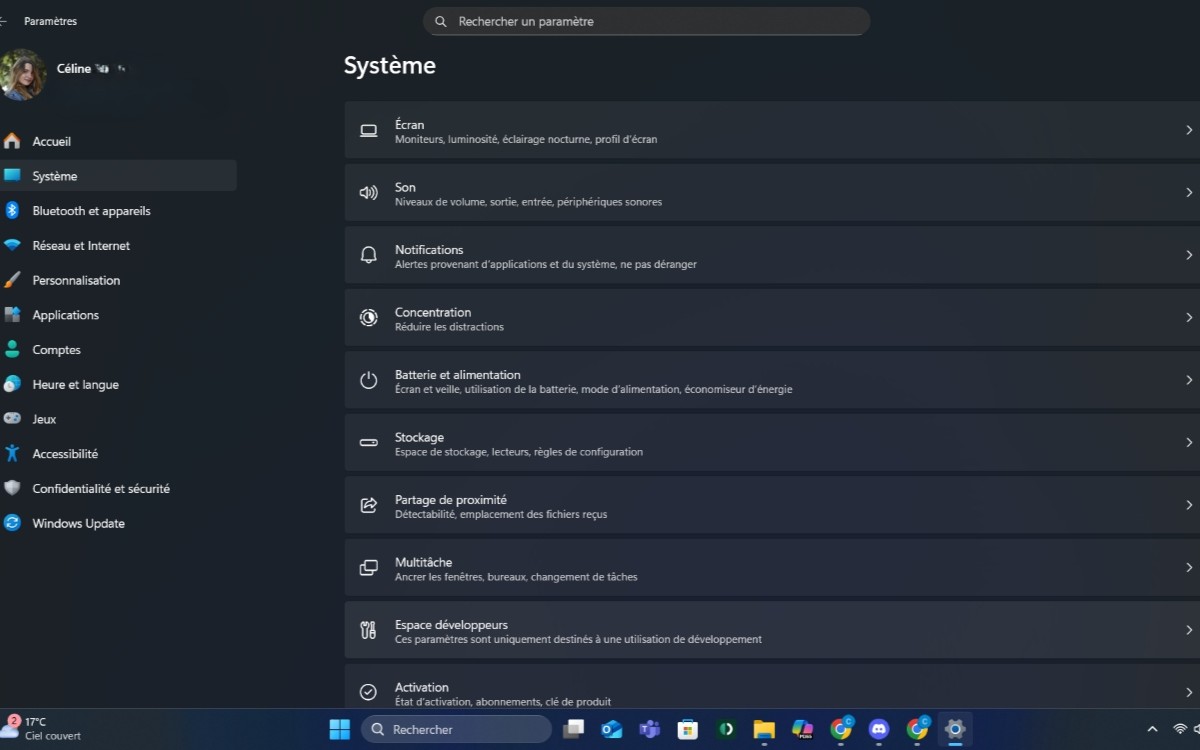This screenshot has width=1200, height=750.
Task: Click the Son speaker icon
Action: [367, 193]
